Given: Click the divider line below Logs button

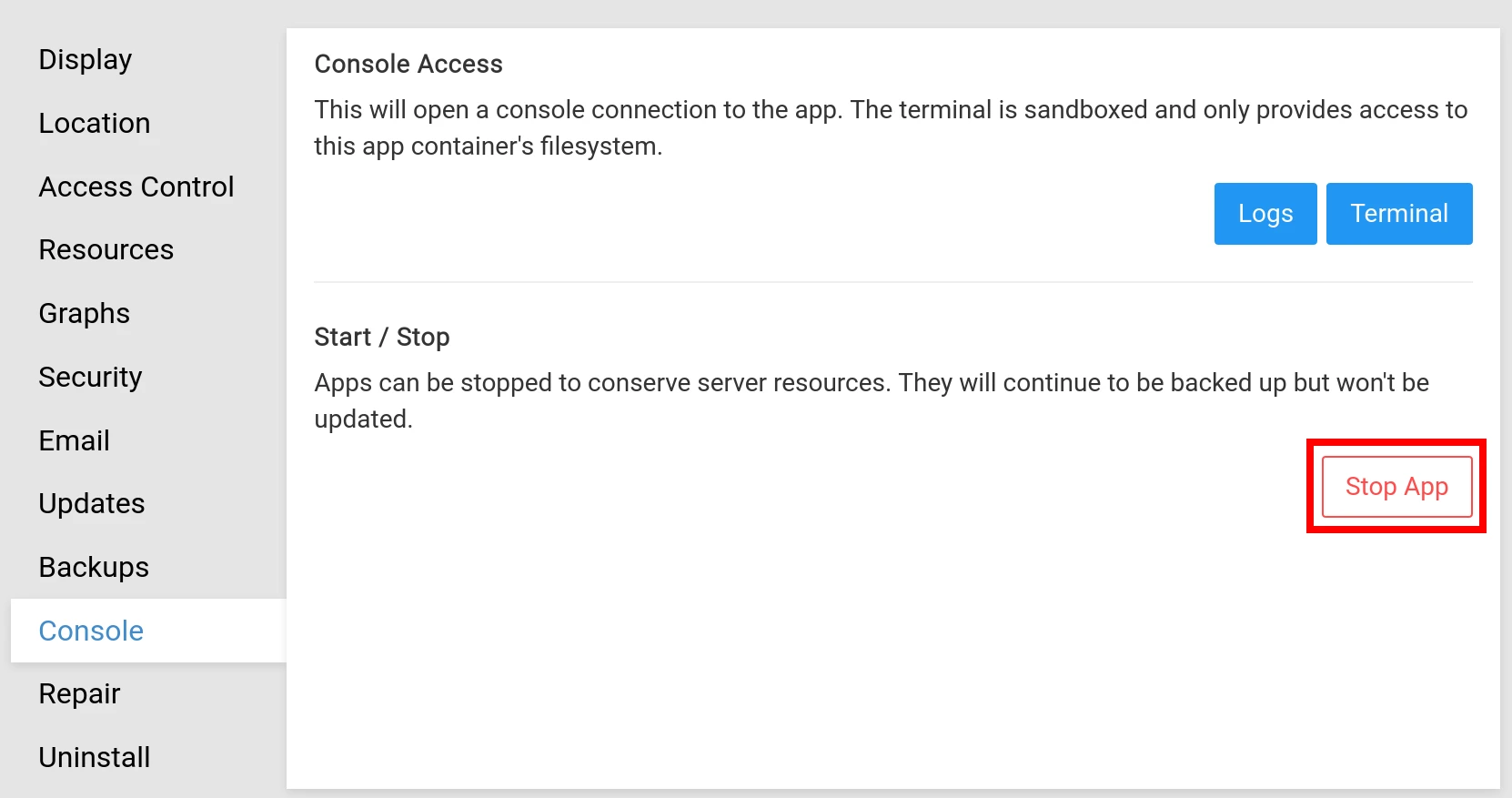Looking at the screenshot, I should [892, 282].
